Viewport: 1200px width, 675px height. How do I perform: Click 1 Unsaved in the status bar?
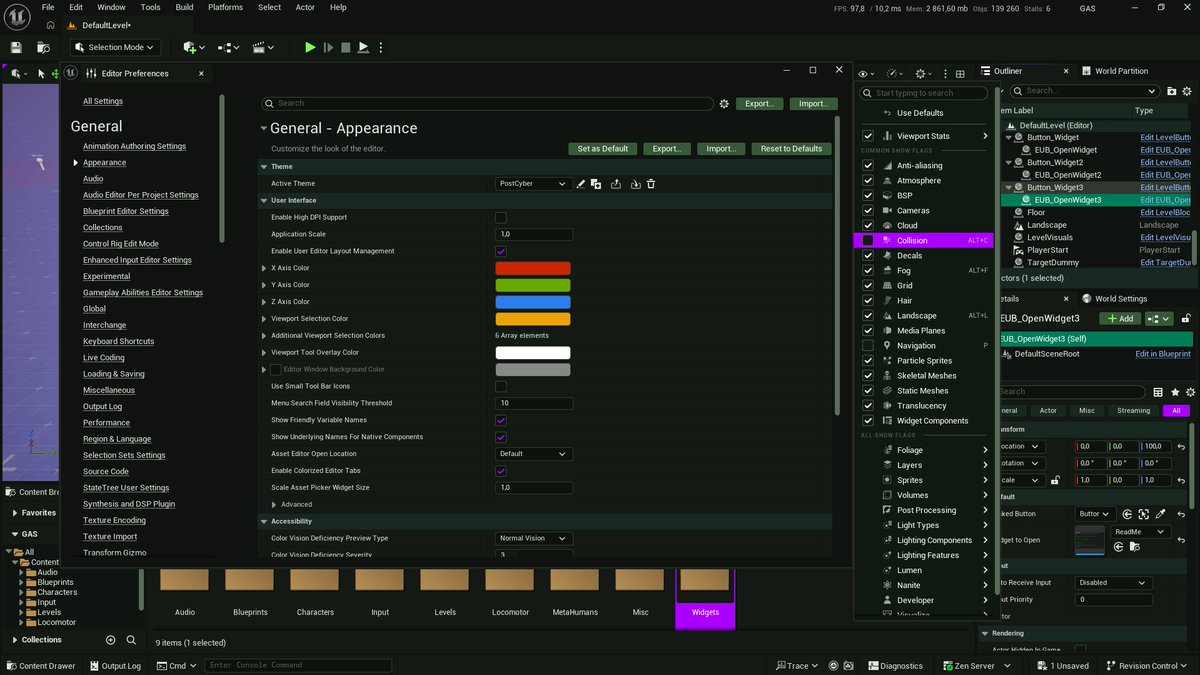click(x=1063, y=665)
